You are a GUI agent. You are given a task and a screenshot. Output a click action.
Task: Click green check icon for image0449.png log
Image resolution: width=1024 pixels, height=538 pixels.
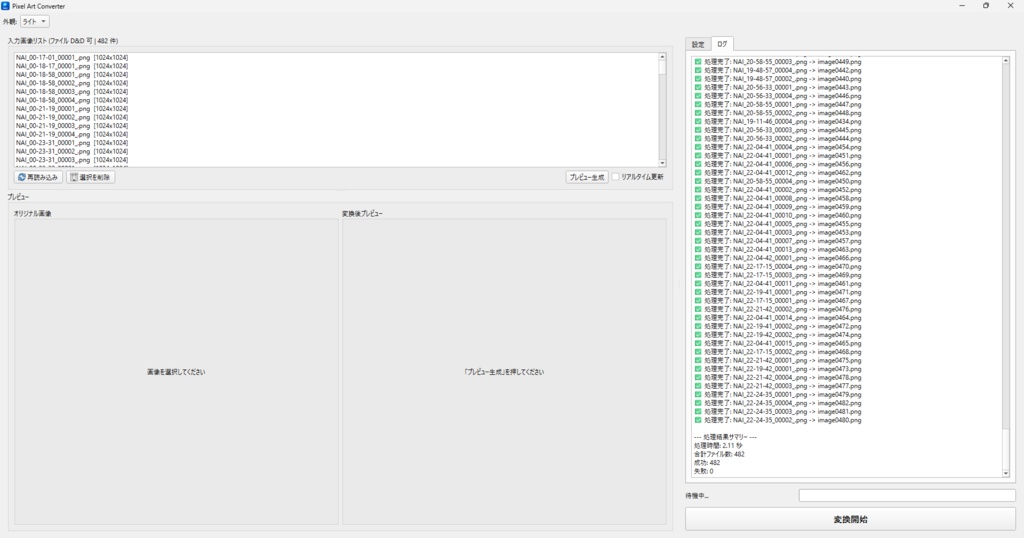[697, 61]
